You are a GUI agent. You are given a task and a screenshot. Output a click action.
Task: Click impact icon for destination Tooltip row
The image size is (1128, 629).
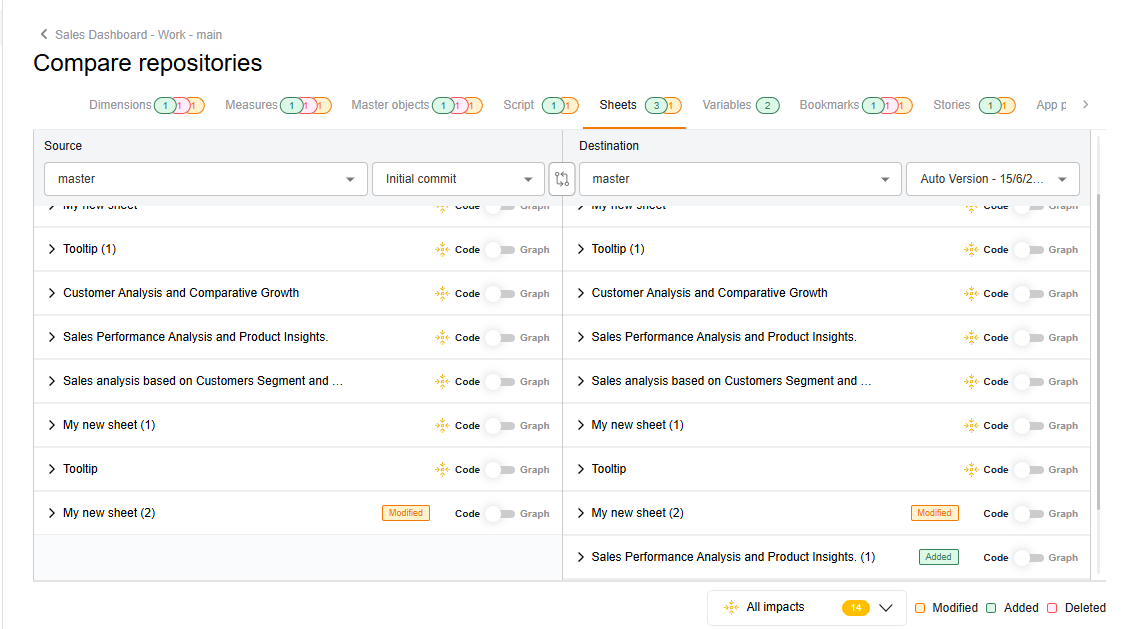point(970,469)
